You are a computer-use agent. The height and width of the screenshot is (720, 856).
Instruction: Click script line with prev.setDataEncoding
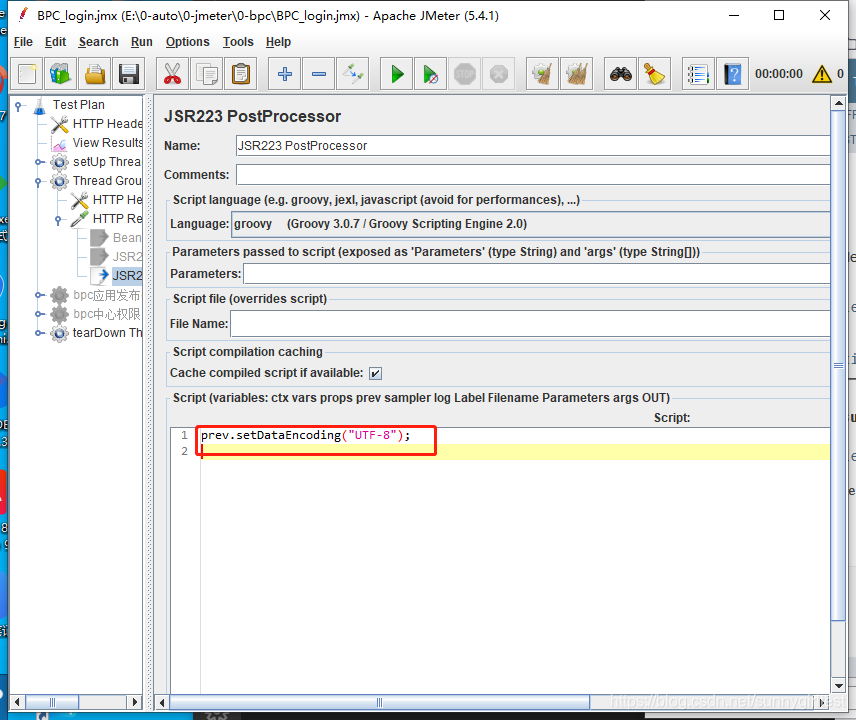click(305, 435)
